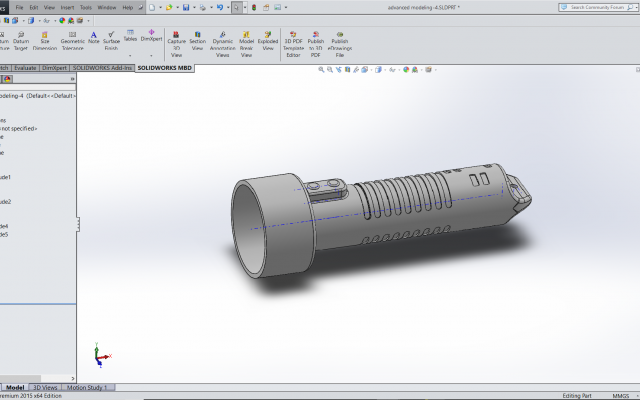This screenshot has height=400, width=640.
Task: Click the Model Break View tool
Action: coord(246,44)
